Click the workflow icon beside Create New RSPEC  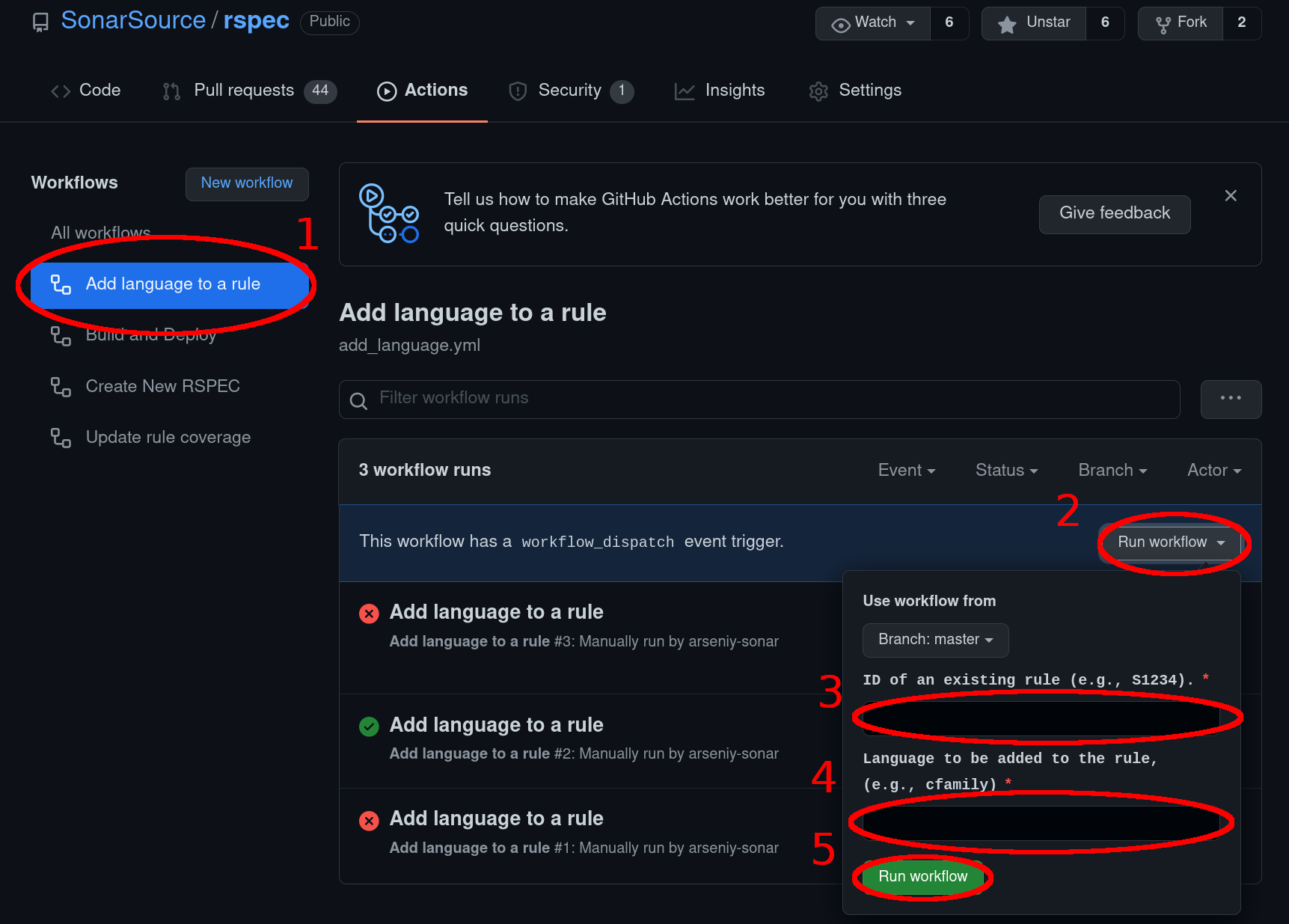coord(61,387)
